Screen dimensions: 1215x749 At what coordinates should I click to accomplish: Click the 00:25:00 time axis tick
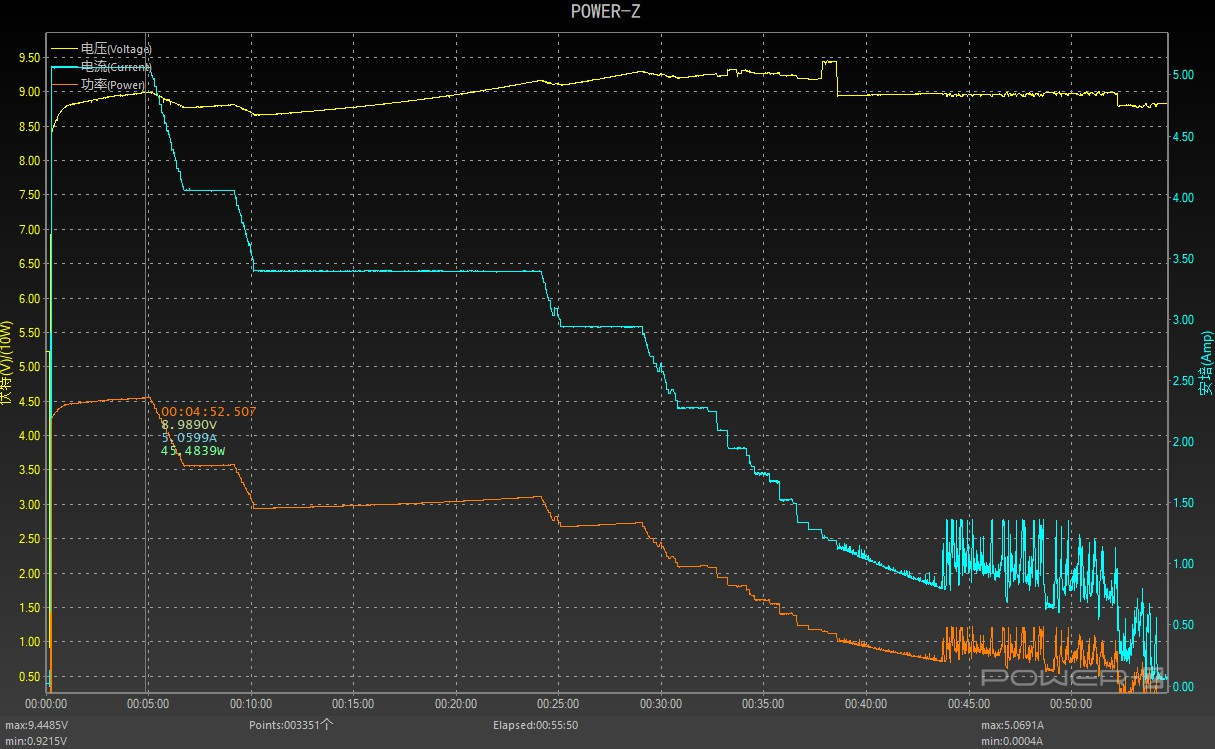coord(557,704)
